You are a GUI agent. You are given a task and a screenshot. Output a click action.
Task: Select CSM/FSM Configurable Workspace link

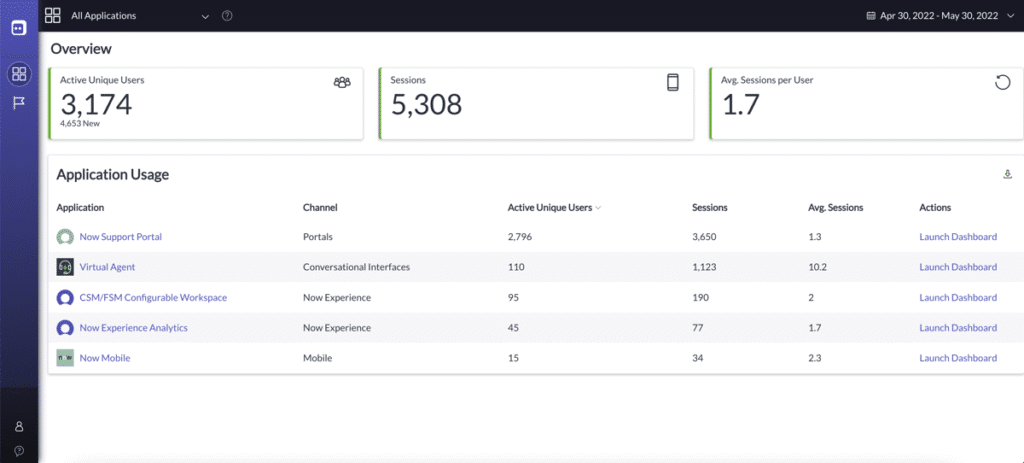[153, 298]
